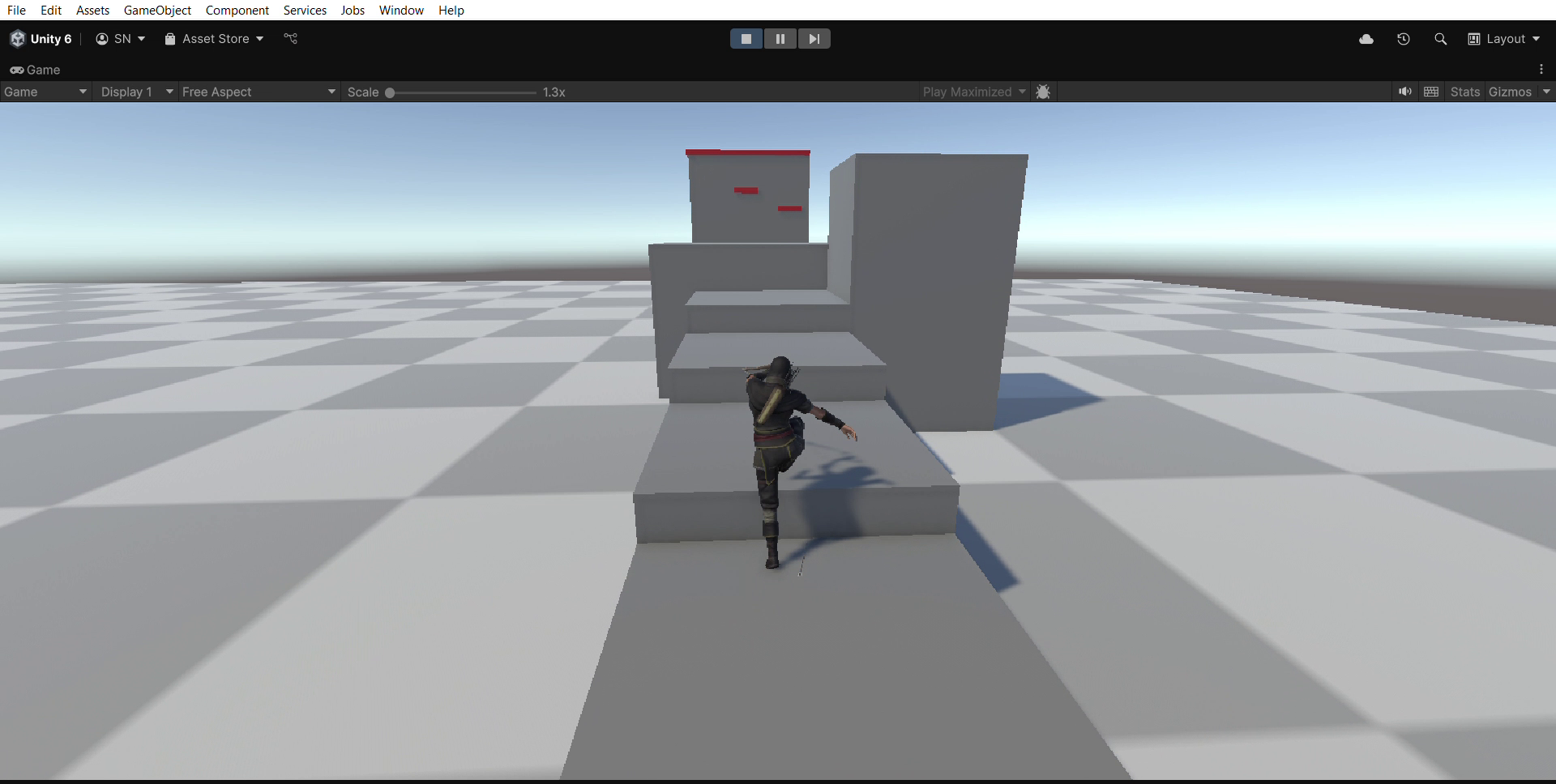Open Unity Cloud icon
This screenshot has width=1556, height=784.
point(1366,39)
